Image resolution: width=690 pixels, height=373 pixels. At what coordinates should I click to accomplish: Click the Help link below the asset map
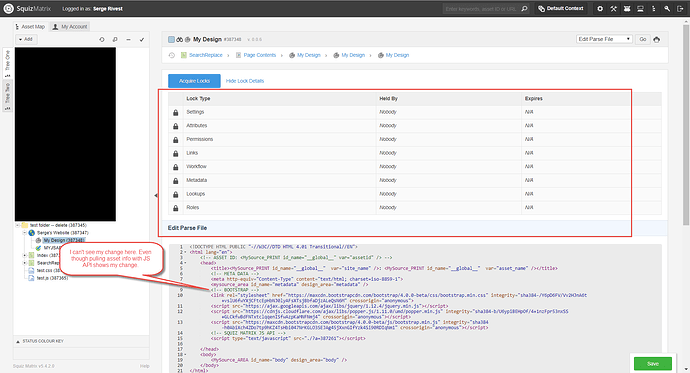tap(144, 366)
